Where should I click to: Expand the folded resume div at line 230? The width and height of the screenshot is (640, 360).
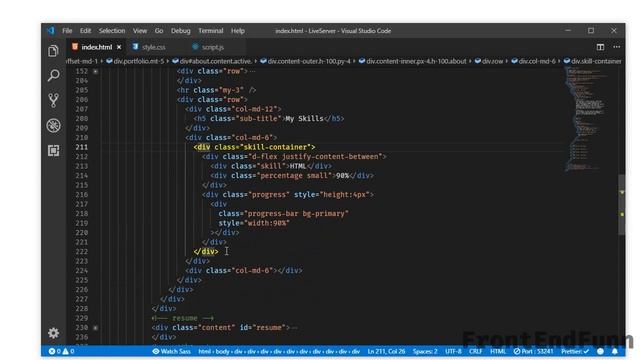coord(95,328)
